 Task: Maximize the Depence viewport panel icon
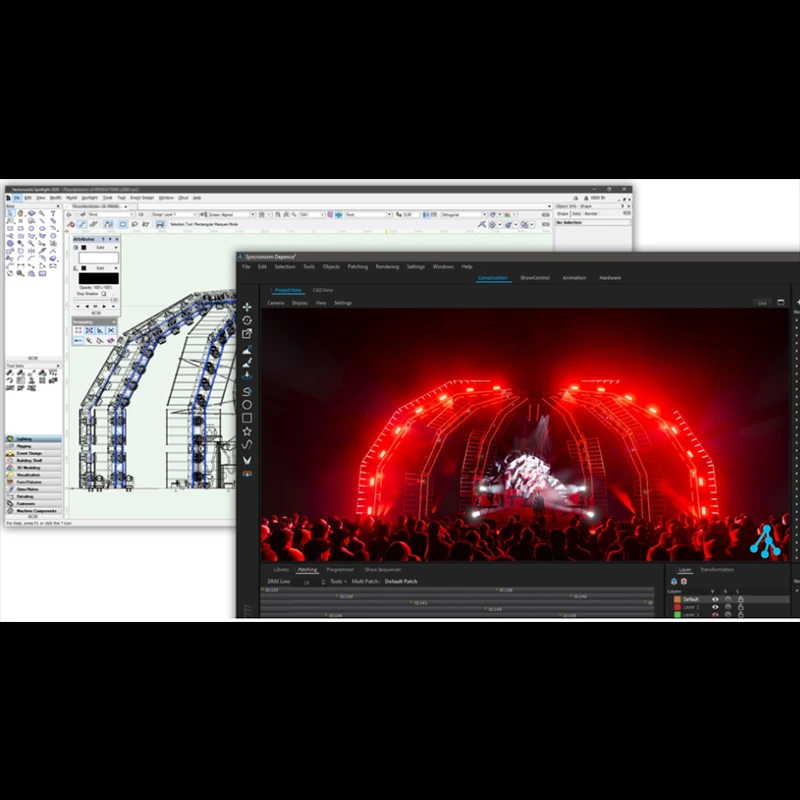(x=781, y=303)
